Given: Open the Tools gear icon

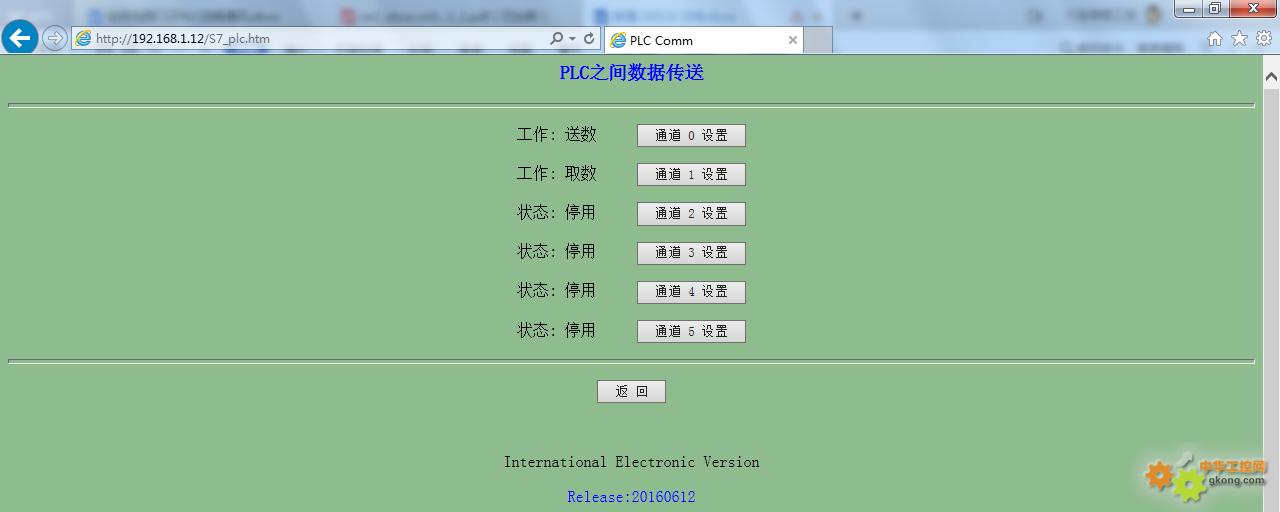Looking at the screenshot, I should click(1264, 39).
